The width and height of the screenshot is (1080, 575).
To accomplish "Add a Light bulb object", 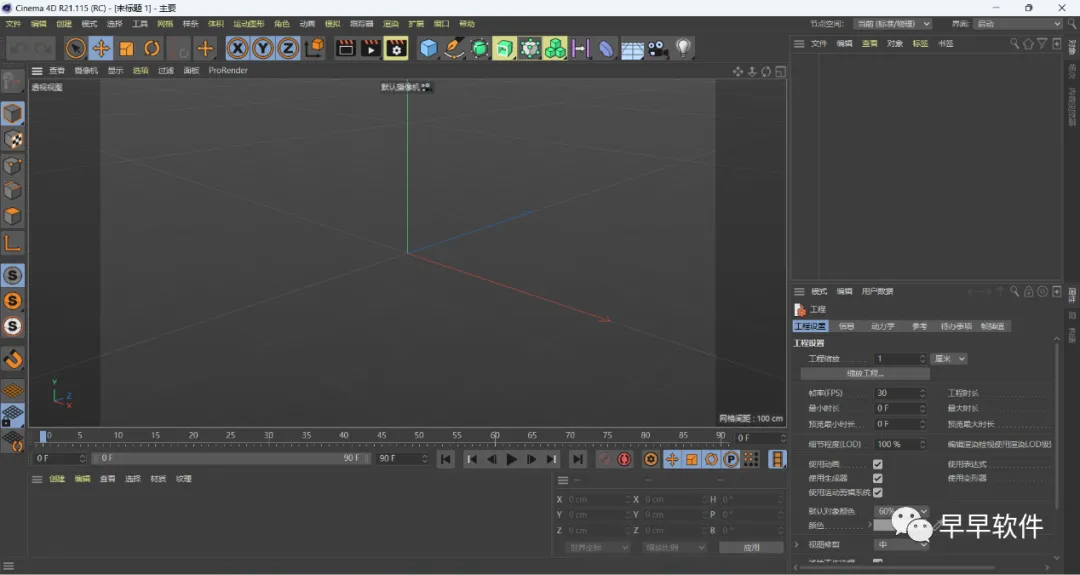I will pos(683,48).
